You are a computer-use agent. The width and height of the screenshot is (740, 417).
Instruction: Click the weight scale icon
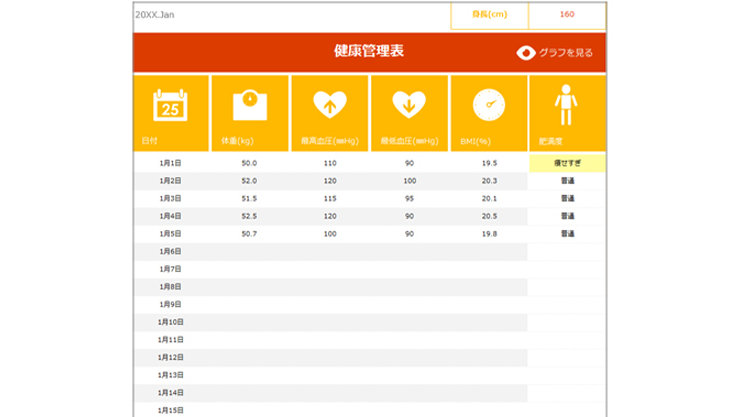click(250, 105)
